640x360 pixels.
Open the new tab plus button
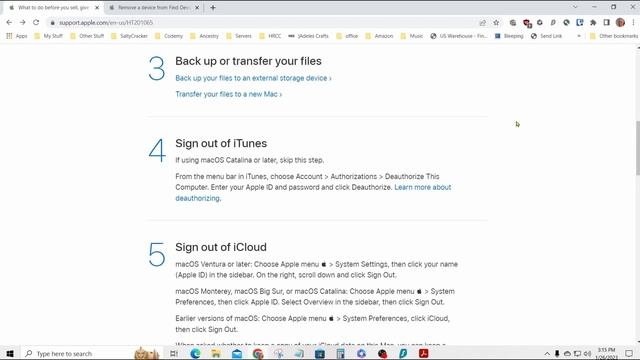(213, 8)
